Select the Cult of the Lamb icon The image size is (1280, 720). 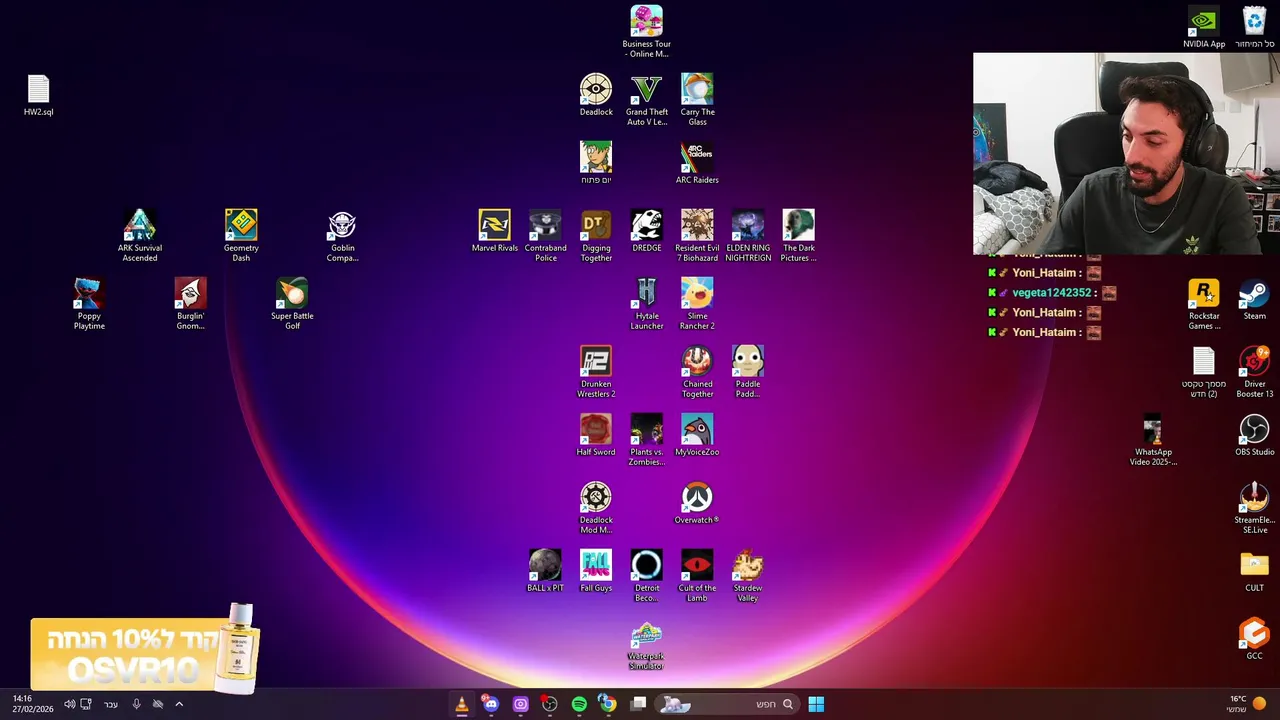coord(697,576)
